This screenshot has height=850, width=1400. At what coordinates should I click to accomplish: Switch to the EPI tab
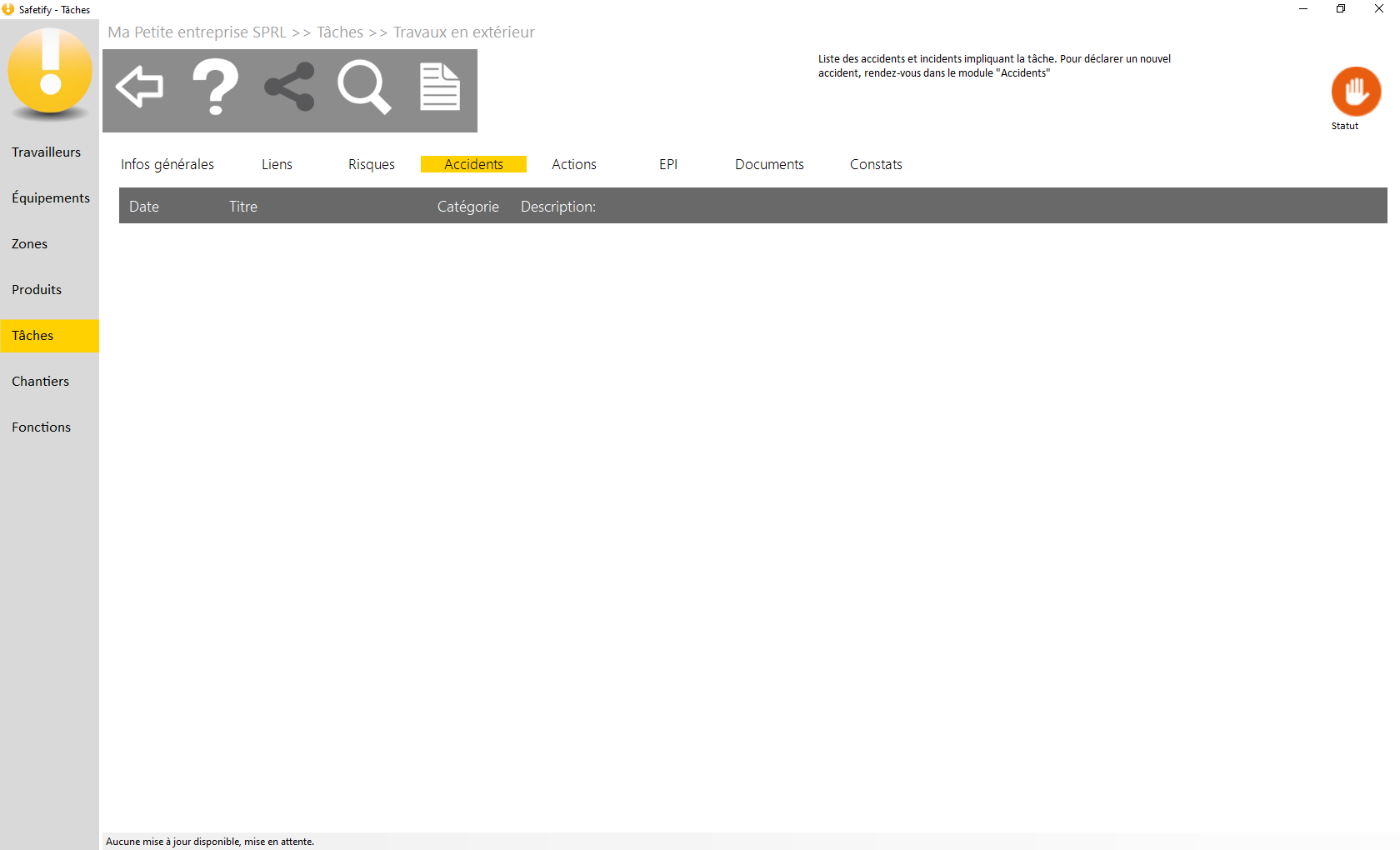click(668, 164)
